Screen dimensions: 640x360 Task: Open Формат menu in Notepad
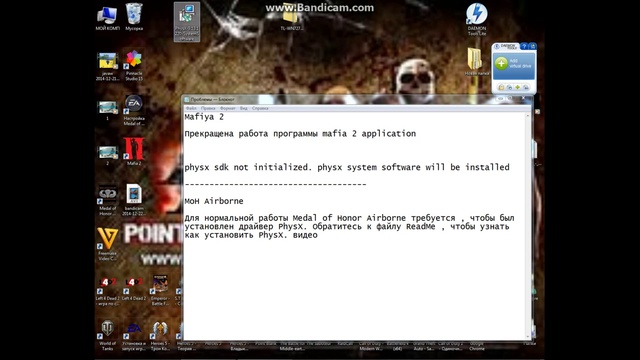pyautogui.click(x=228, y=109)
